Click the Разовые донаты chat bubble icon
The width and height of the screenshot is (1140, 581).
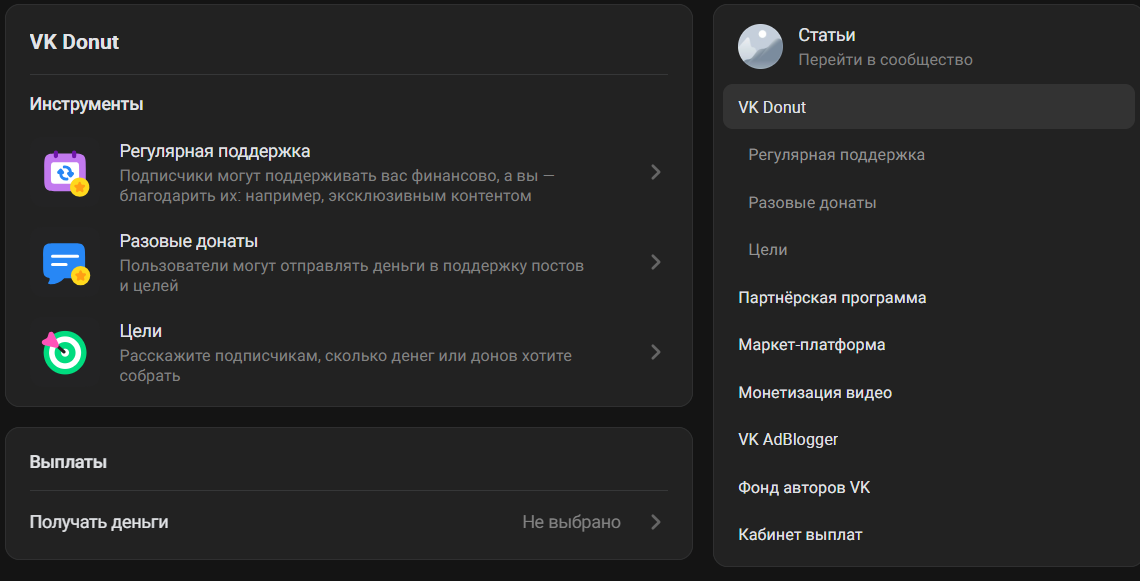click(65, 262)
